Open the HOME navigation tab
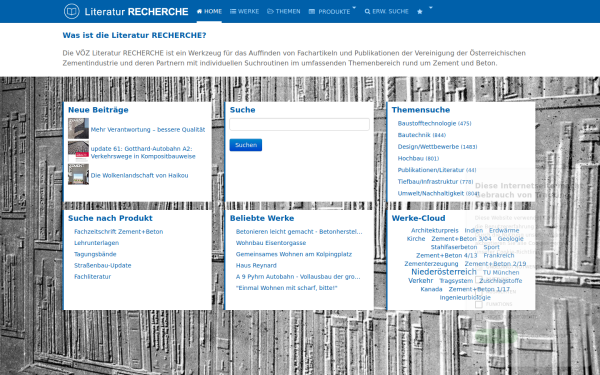 [x=209, y=11]
